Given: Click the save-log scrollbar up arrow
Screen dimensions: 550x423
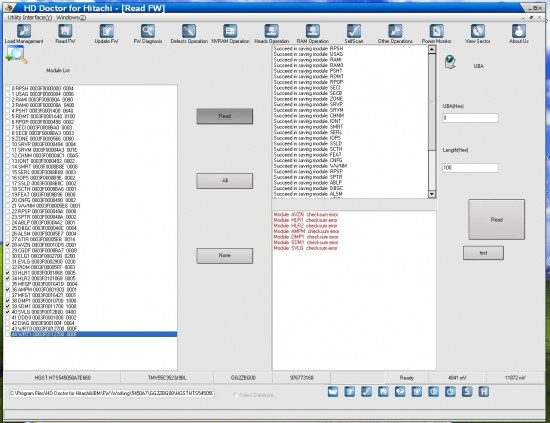Looking at the screenshot, I should coord(432,50).
